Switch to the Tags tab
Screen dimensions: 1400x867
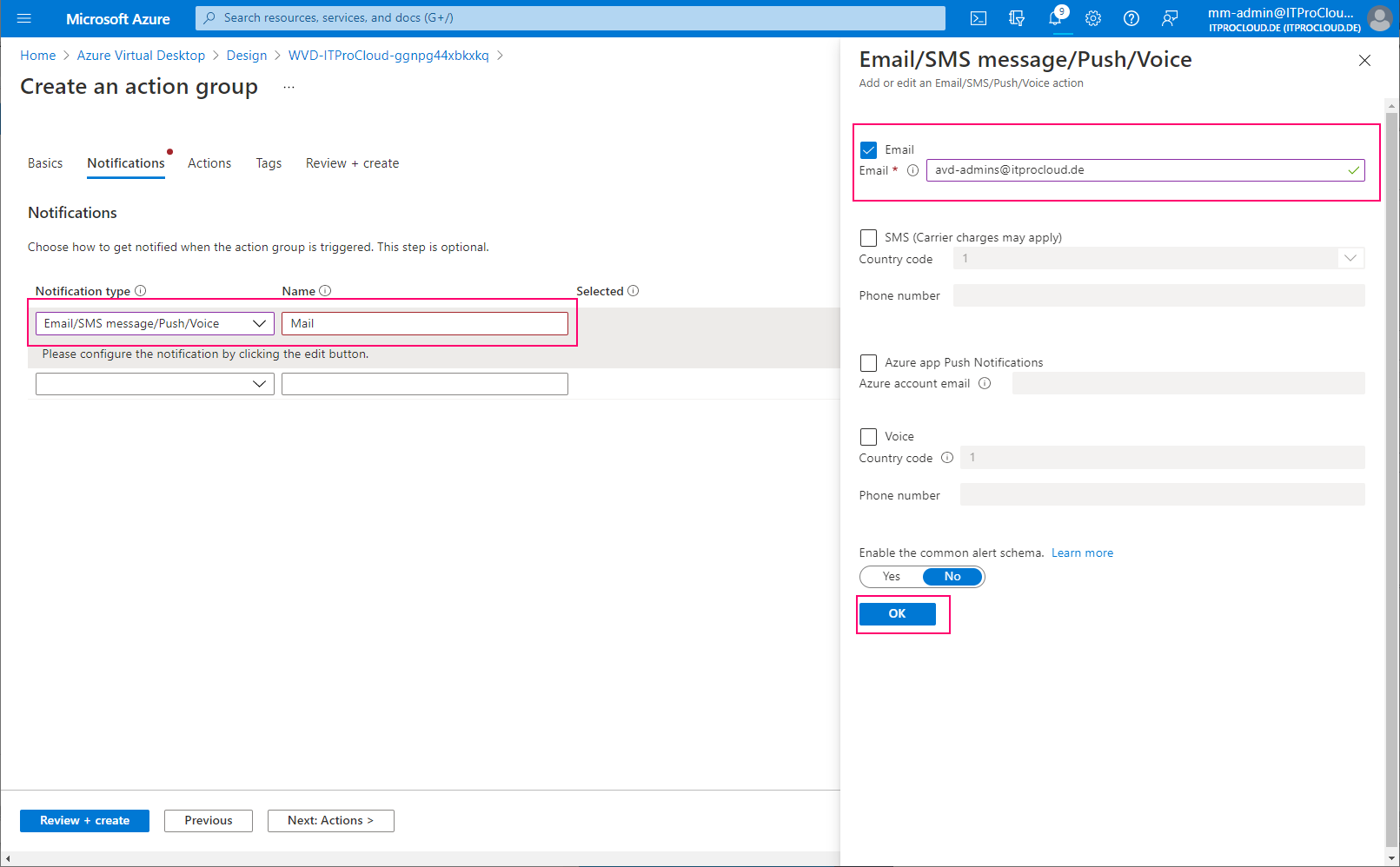(x=269, y=163)
